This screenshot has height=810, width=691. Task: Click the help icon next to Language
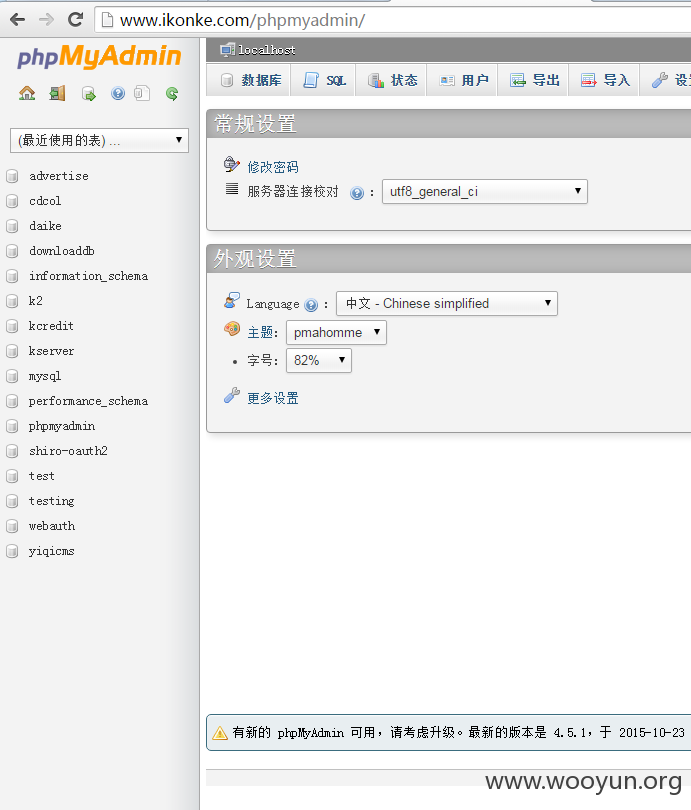(311, 305)
